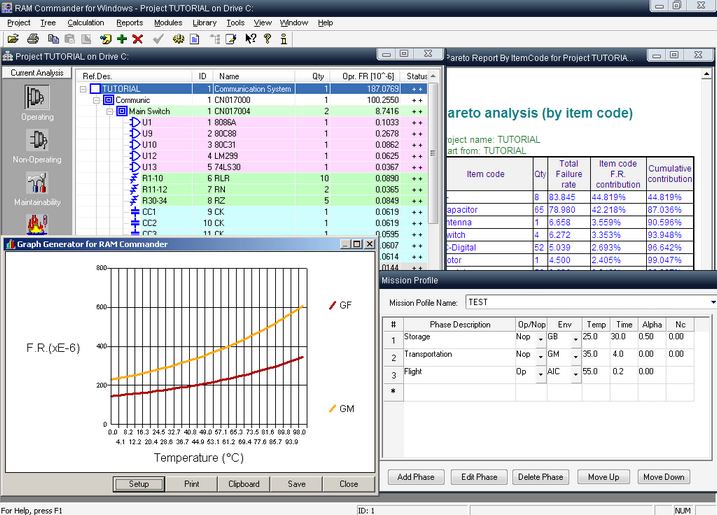The width and height of the screenshot is (717, 515).
Task: Activate context help arrow-question icon
Action: click(251, 39)
